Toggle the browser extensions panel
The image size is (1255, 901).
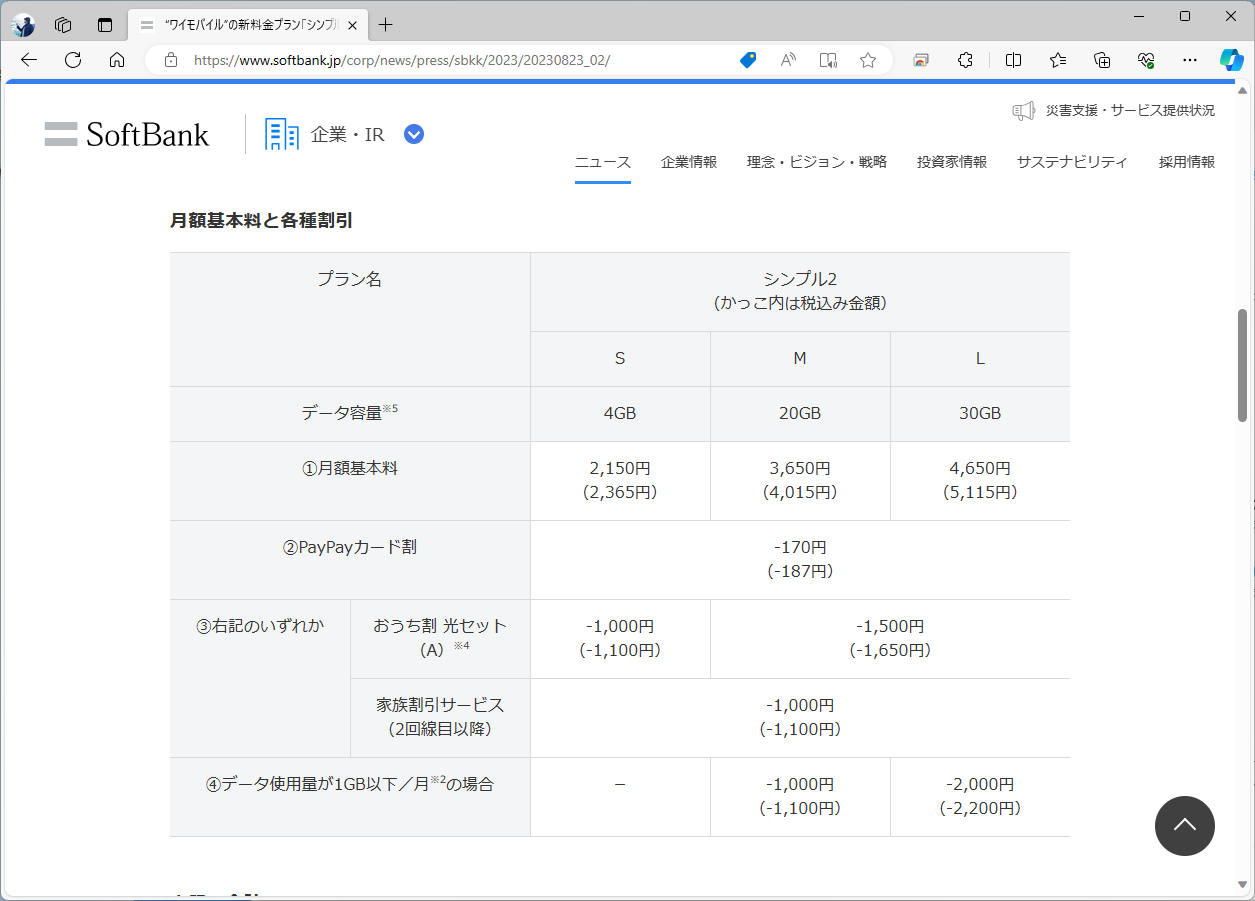point(965,60)
